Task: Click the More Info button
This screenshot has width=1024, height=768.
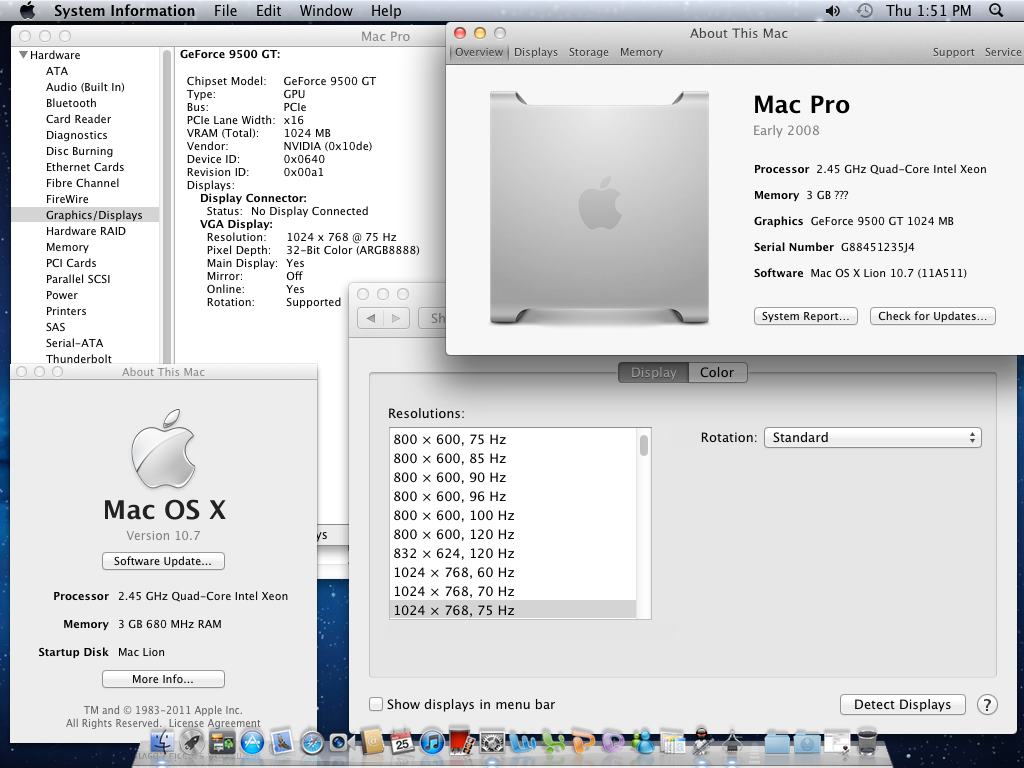Action: [x=163, y=679]
